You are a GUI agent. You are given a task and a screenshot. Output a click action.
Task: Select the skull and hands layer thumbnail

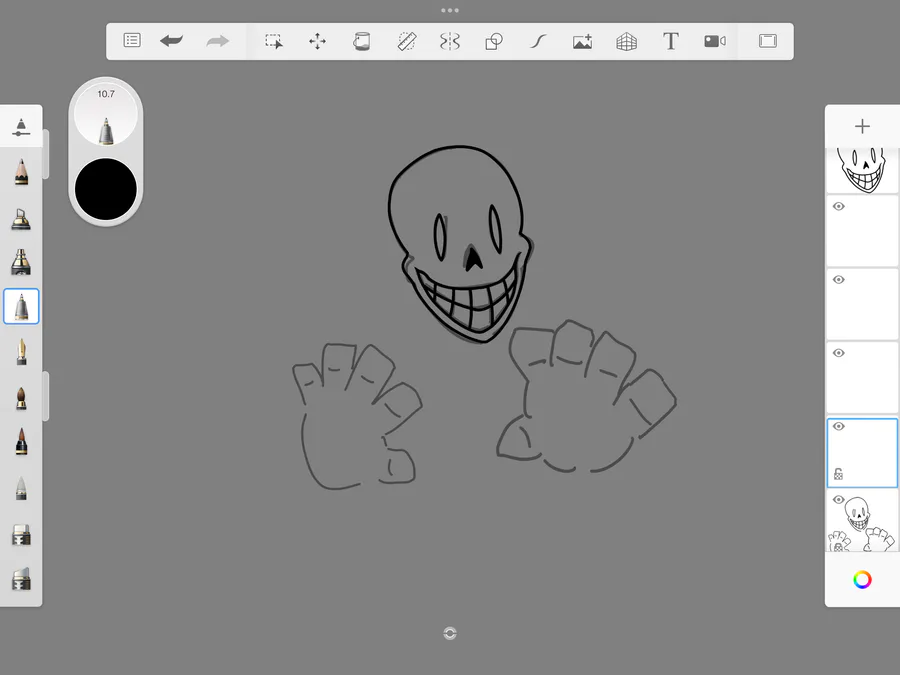pos(862,521)
